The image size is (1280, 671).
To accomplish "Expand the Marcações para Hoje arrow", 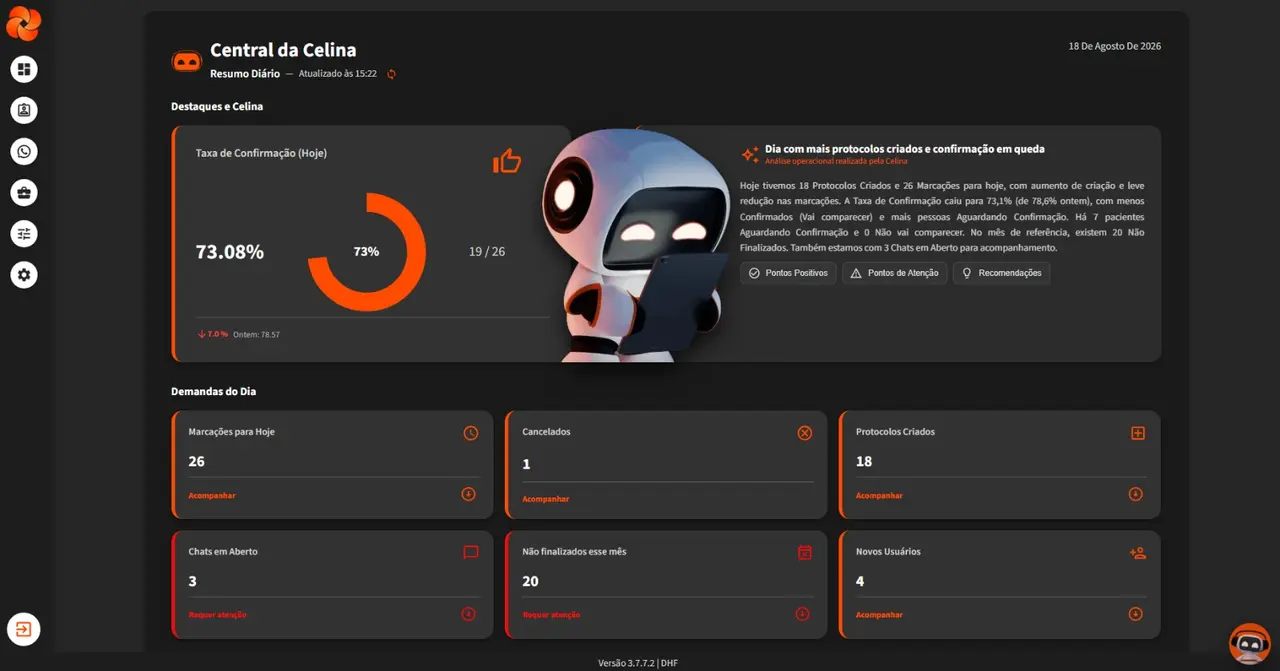I will tap(468, 494).
